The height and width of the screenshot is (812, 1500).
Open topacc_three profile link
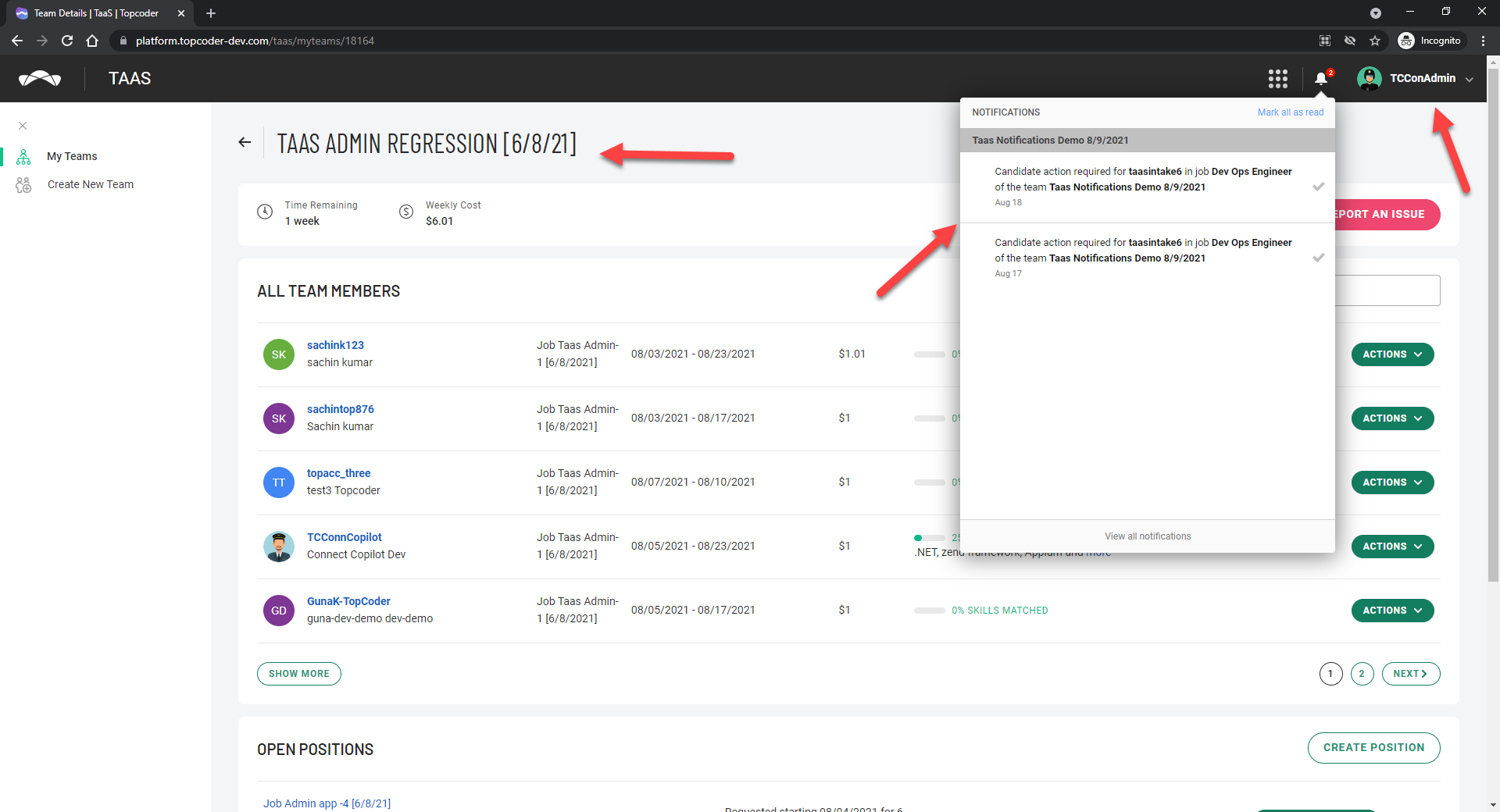(x=339, y=473)
